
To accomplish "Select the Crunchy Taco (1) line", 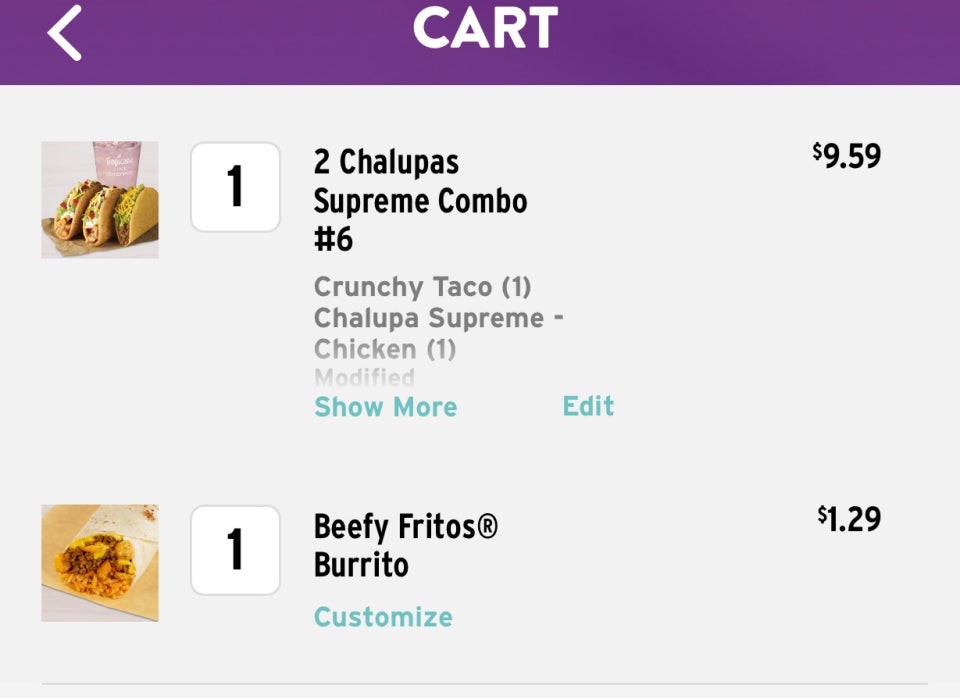I will point(422,287).
